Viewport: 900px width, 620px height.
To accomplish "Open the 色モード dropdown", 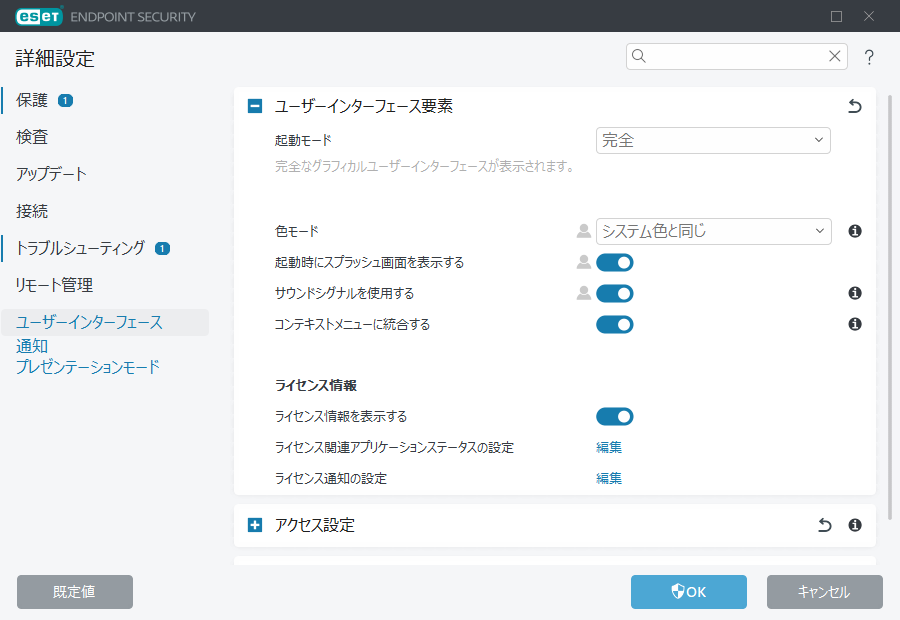I will [713, 231].
